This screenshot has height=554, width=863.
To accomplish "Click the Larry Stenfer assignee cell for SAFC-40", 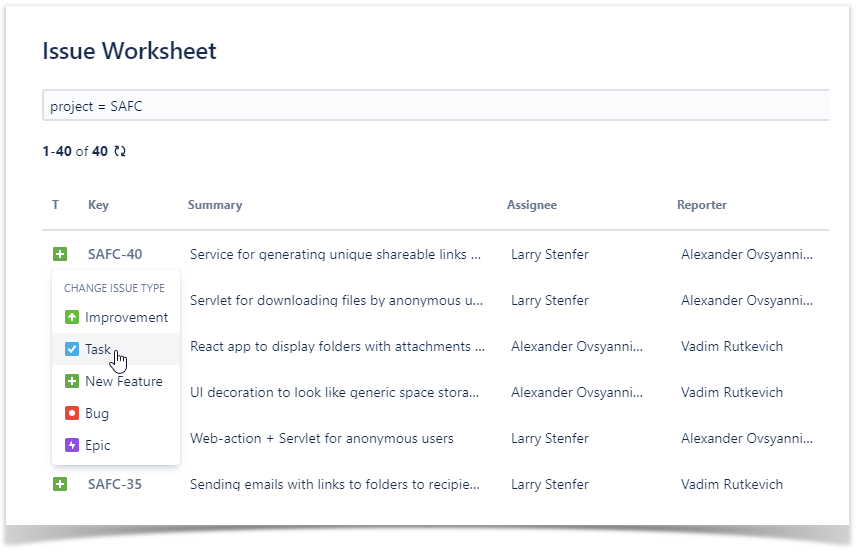I will click(x=550, y=255).
